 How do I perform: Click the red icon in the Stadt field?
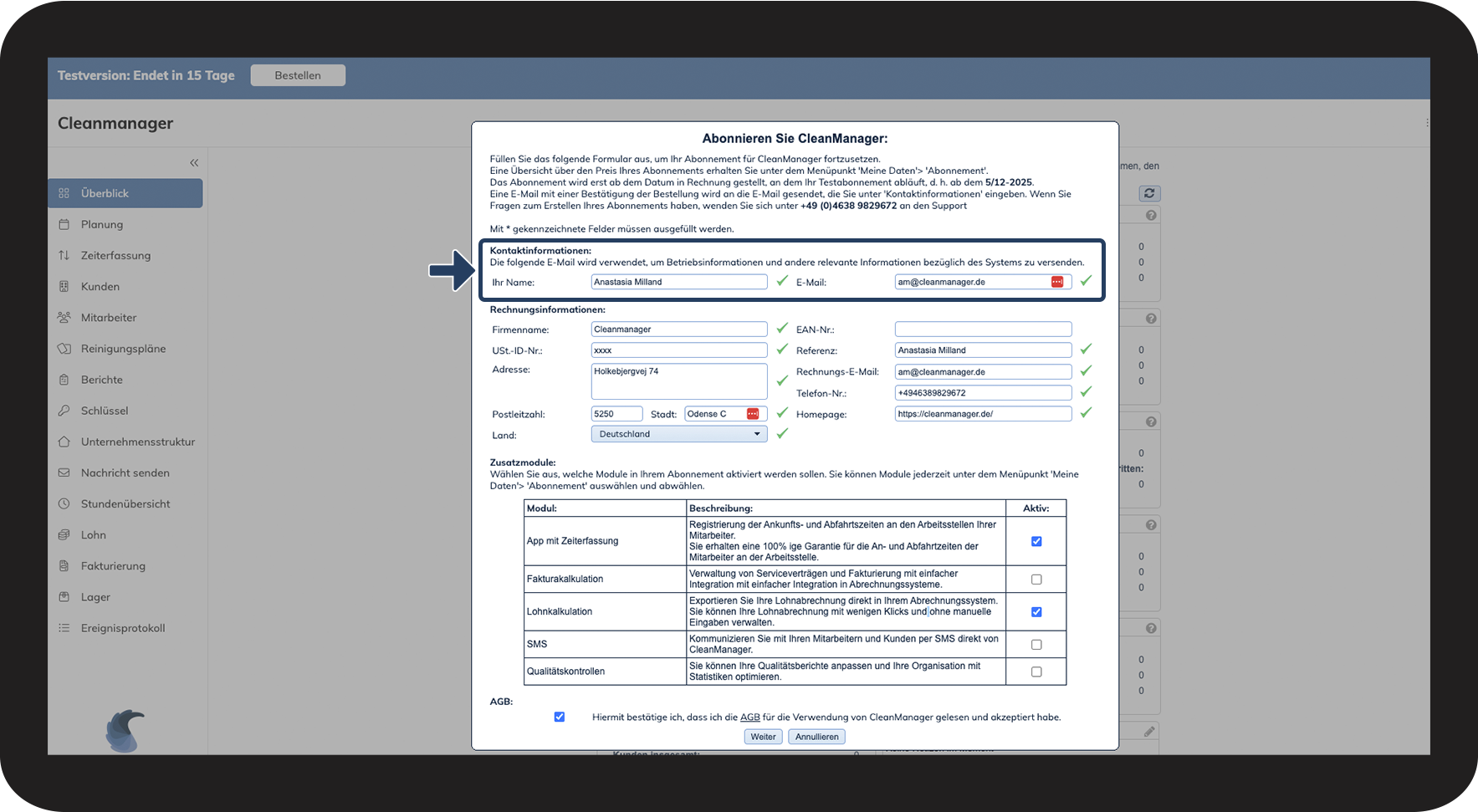tap(753, 414)
